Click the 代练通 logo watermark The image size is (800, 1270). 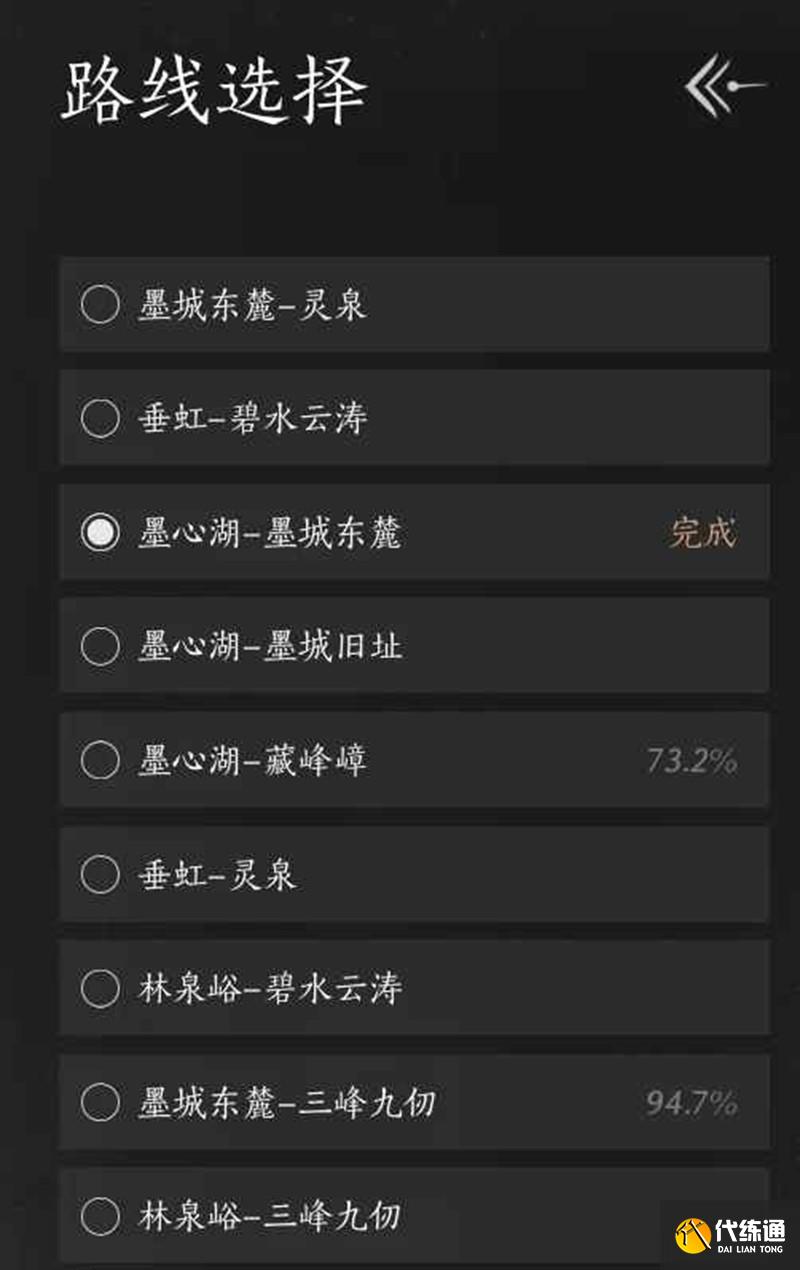tap(731, 1236)
